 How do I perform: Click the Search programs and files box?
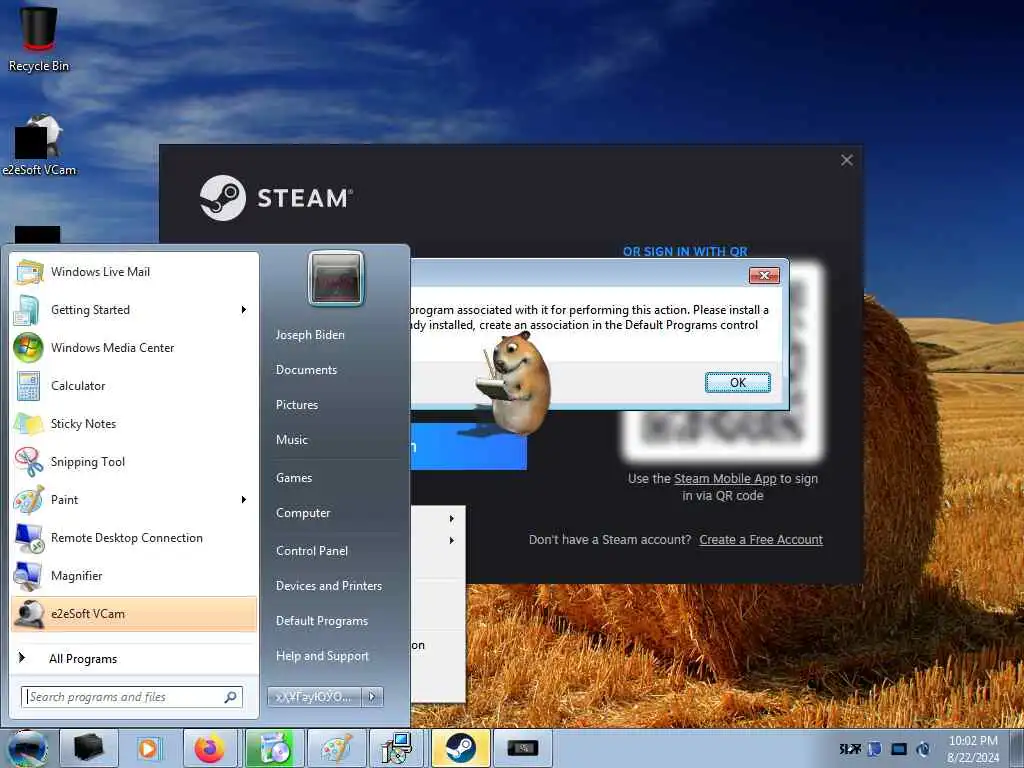[x=131, y=697]
